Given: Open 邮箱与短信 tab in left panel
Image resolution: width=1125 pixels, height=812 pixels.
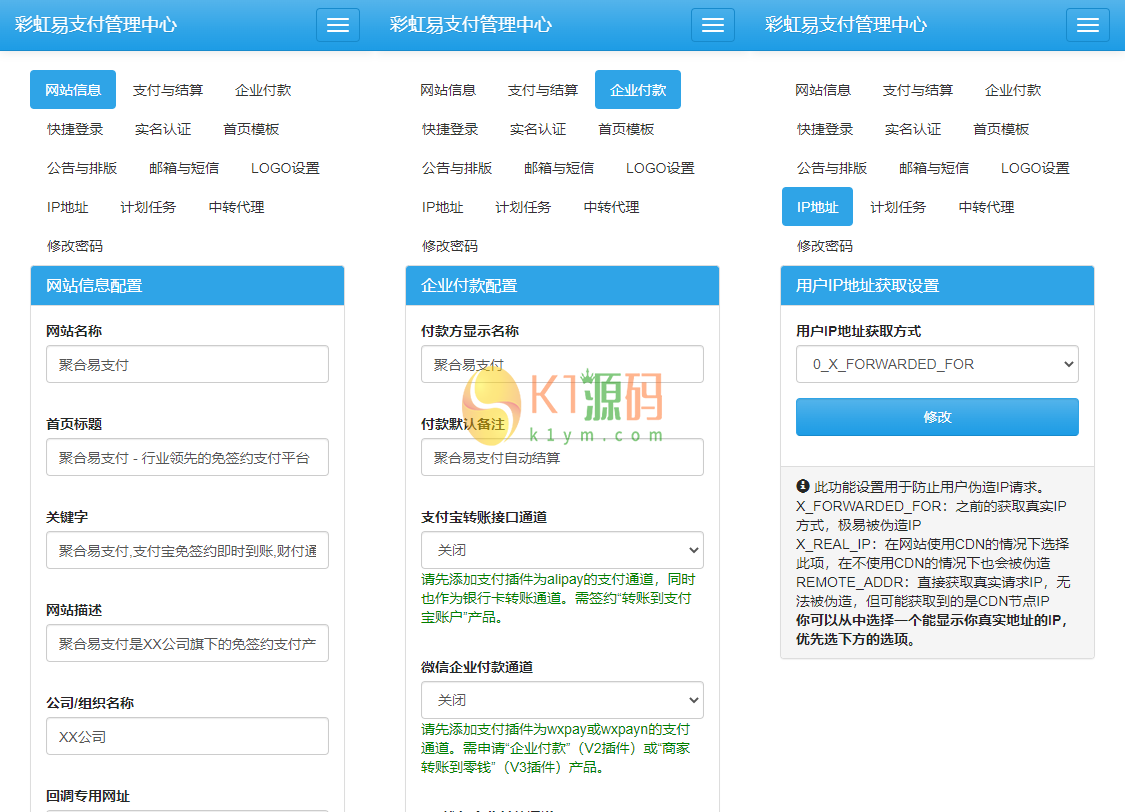Looking at the screenshot, I should coord(184,168).
